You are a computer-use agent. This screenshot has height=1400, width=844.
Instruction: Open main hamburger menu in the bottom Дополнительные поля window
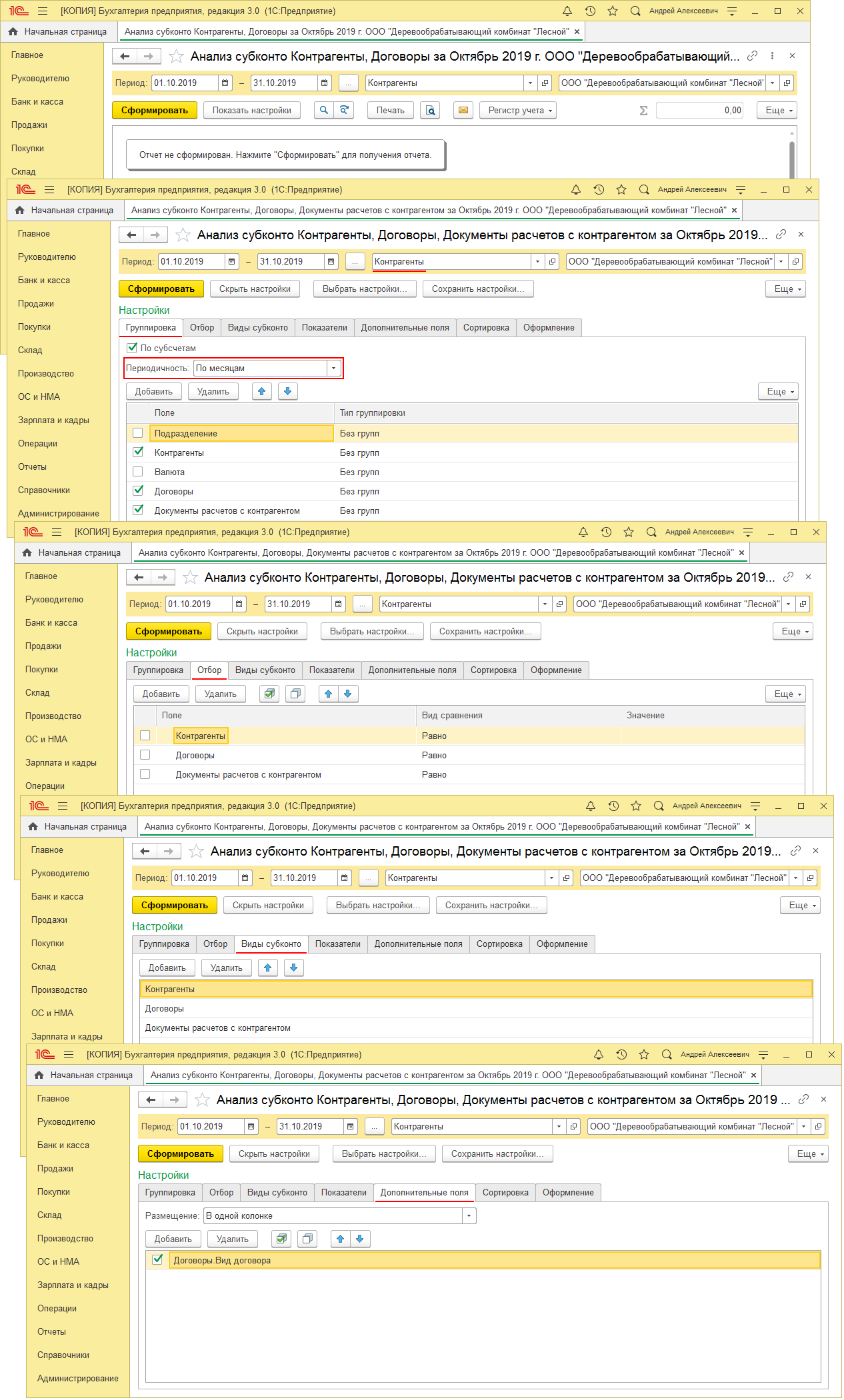point(69,1055)
